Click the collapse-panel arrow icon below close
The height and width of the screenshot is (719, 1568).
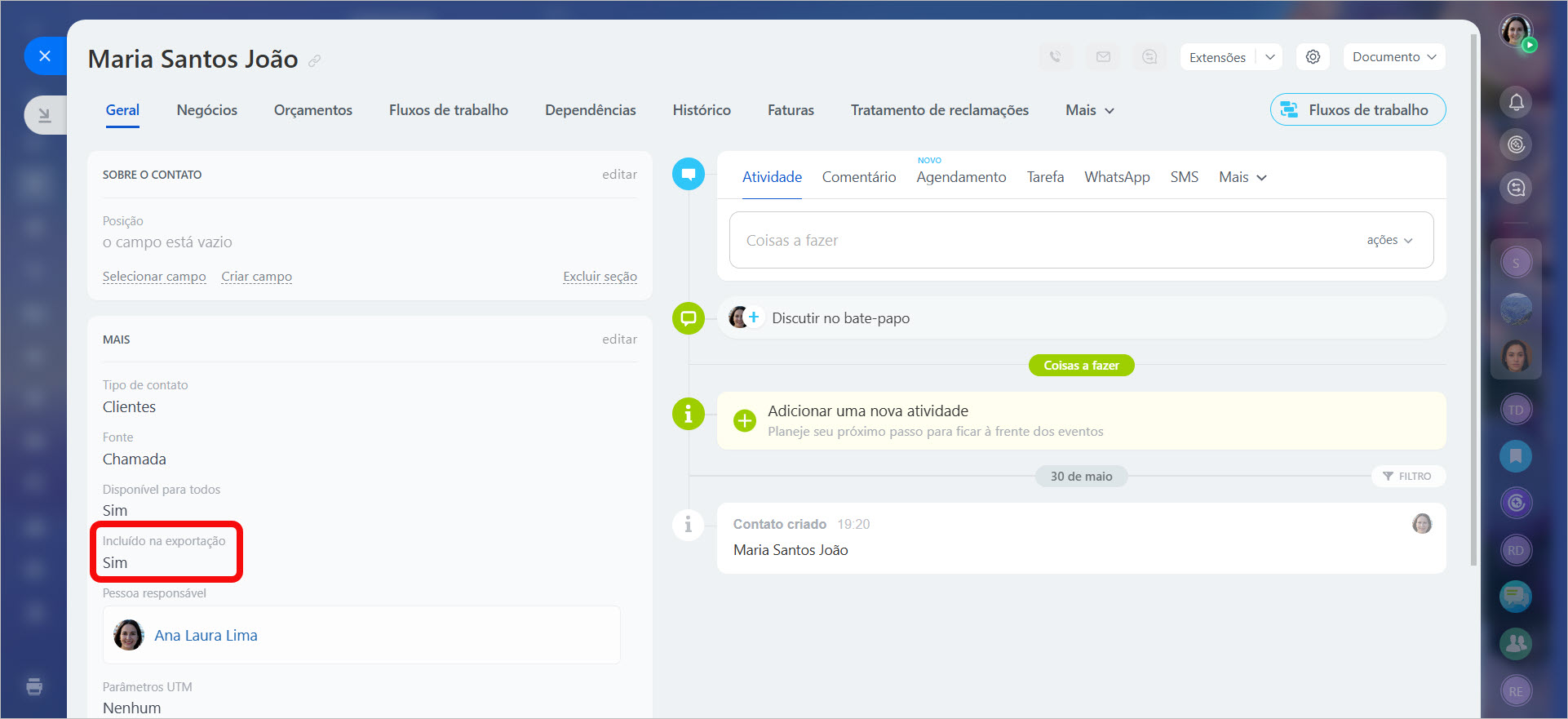[45, 115]
